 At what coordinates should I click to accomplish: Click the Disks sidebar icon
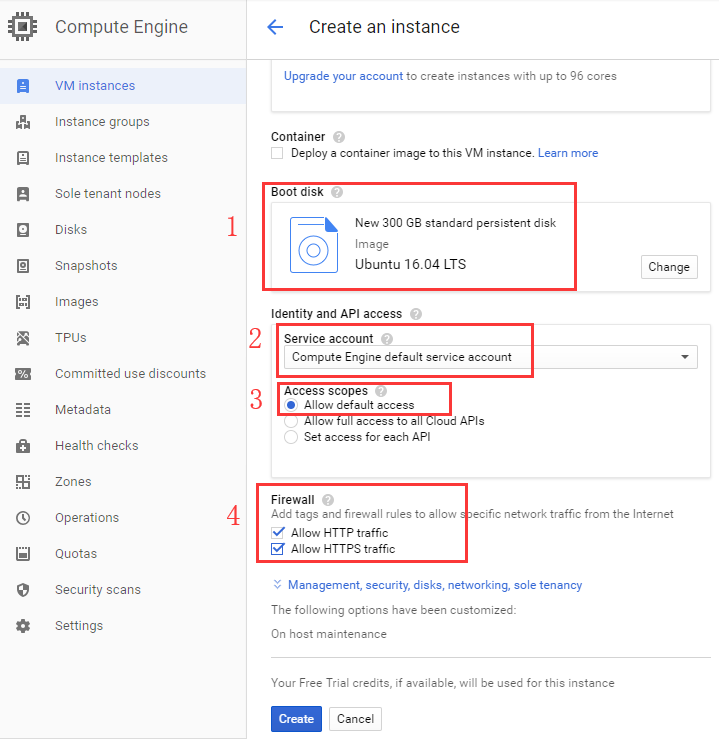coord(23,230)
